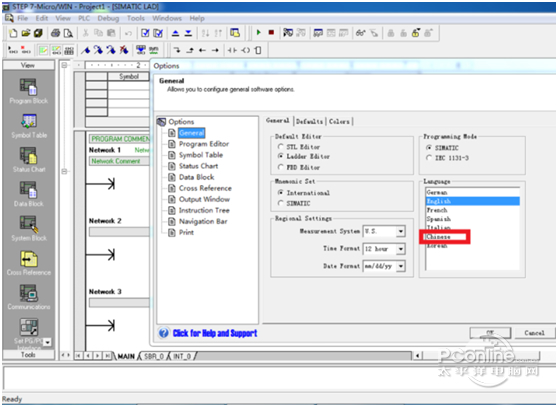Viewport: 558px width, 407px height.
Task: Open the PLC menu
Action: (x=84, y=18)
